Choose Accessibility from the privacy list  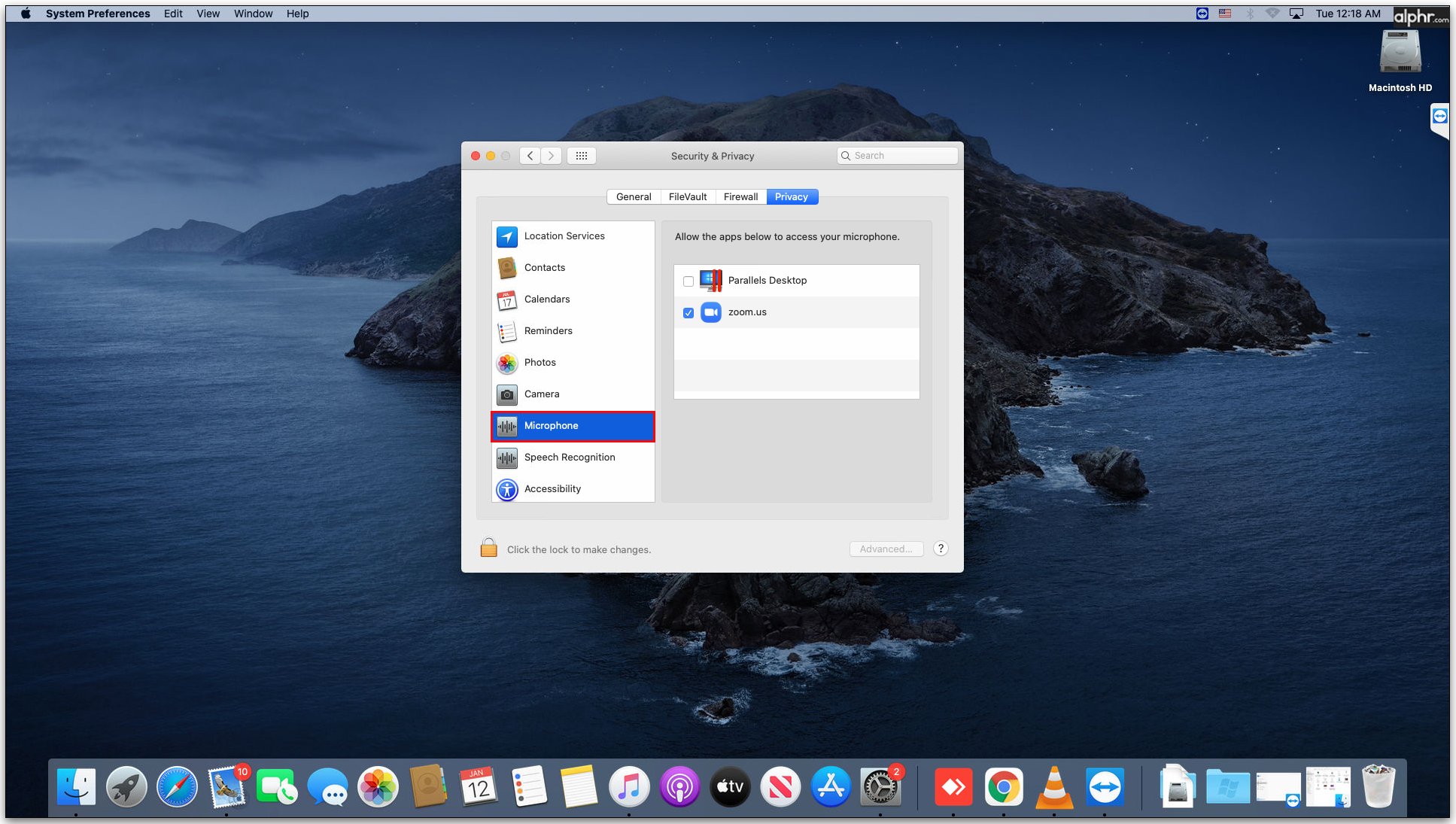(552, 489)
